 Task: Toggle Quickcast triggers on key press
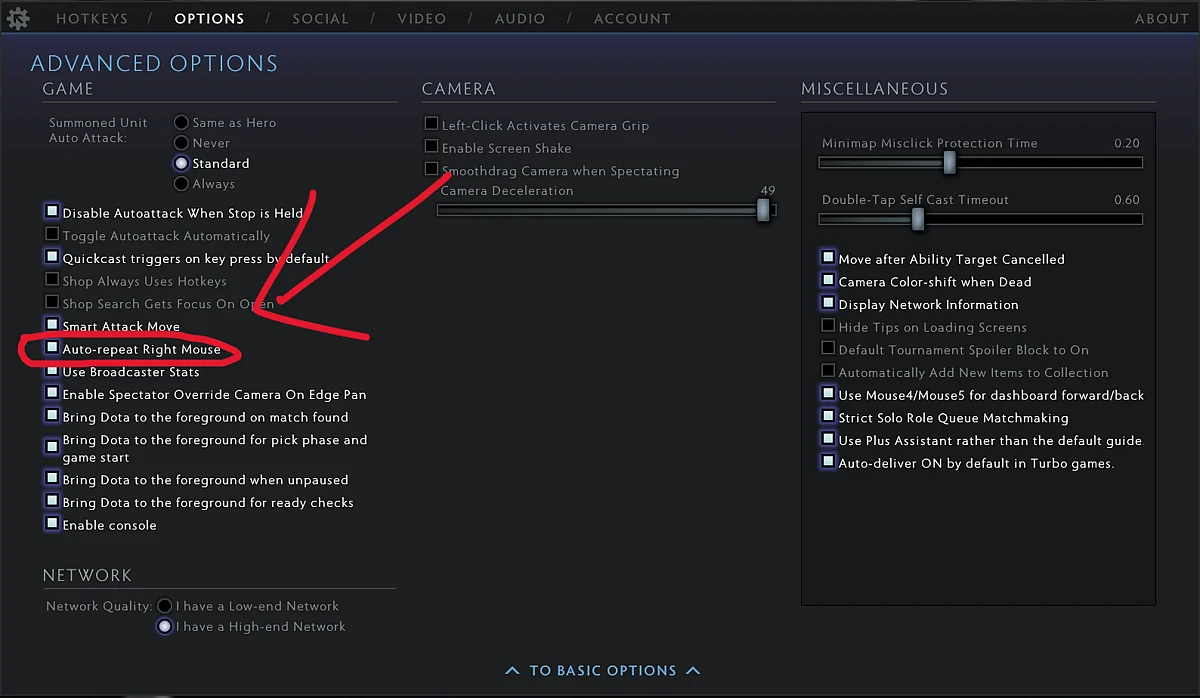pyautogui.click(x=52, y=257)
